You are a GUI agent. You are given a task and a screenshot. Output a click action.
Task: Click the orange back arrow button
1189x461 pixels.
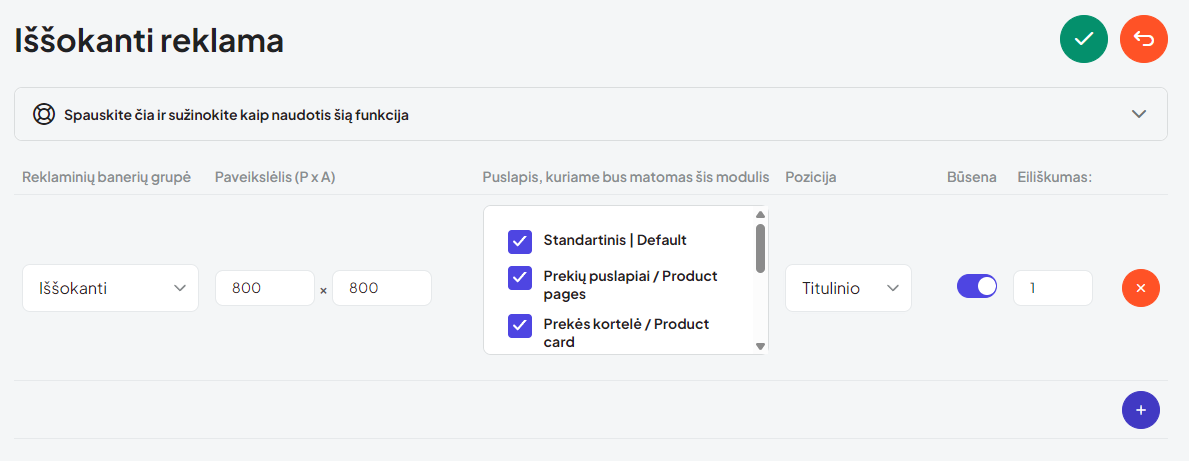pyautogui.click(x=1144, y=39)
